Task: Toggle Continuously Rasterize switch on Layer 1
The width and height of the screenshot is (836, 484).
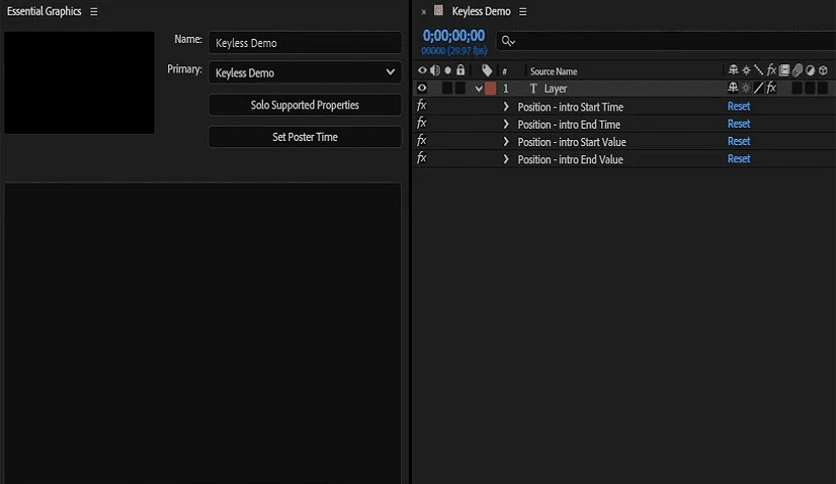Action: [x=746, y=88]
